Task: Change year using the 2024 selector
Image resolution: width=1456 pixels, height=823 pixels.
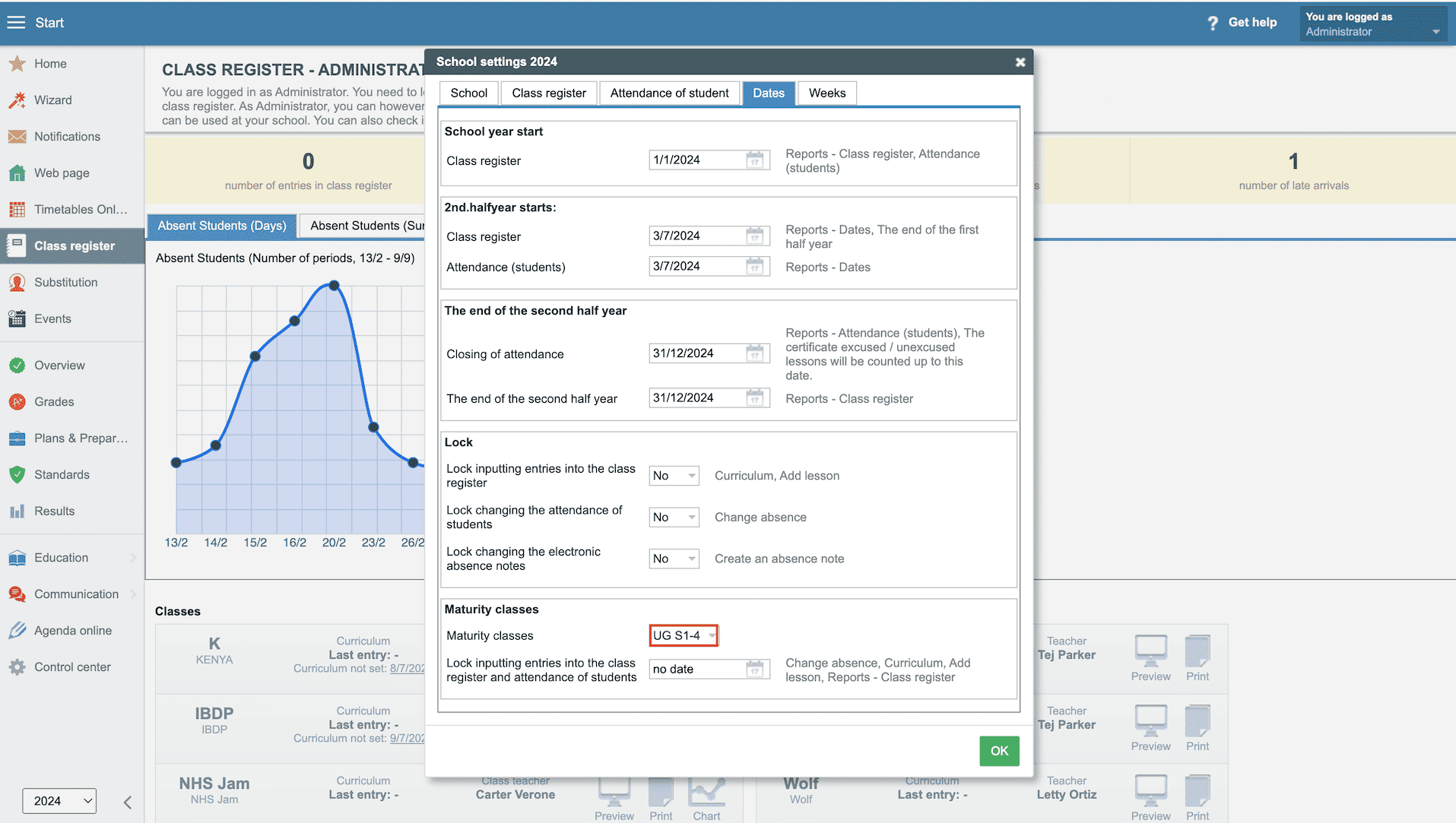Action: (x=59, y=801)
